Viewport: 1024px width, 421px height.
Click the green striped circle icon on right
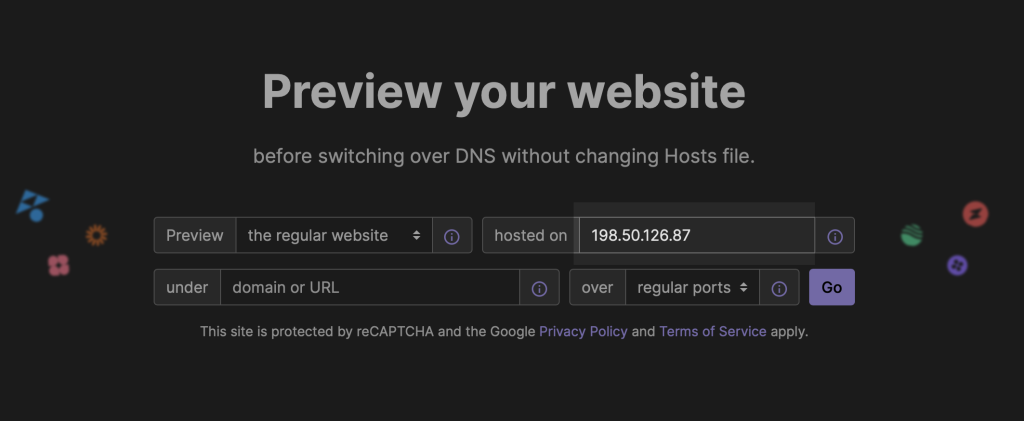click(911, 236)
